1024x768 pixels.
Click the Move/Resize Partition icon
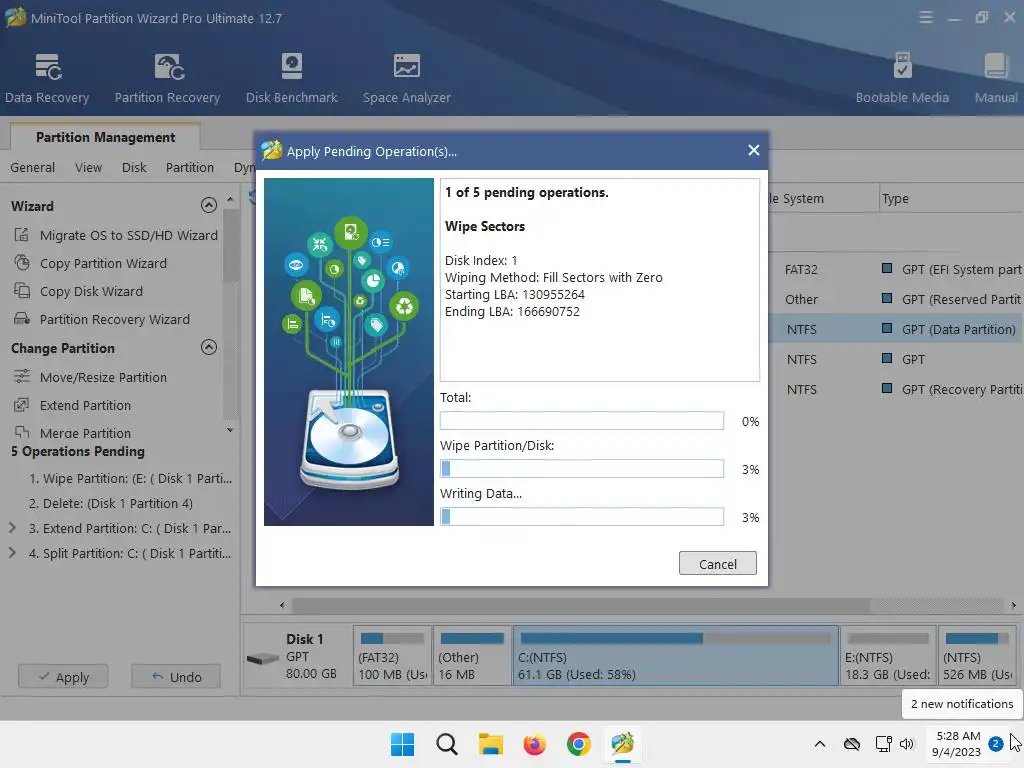22,377
